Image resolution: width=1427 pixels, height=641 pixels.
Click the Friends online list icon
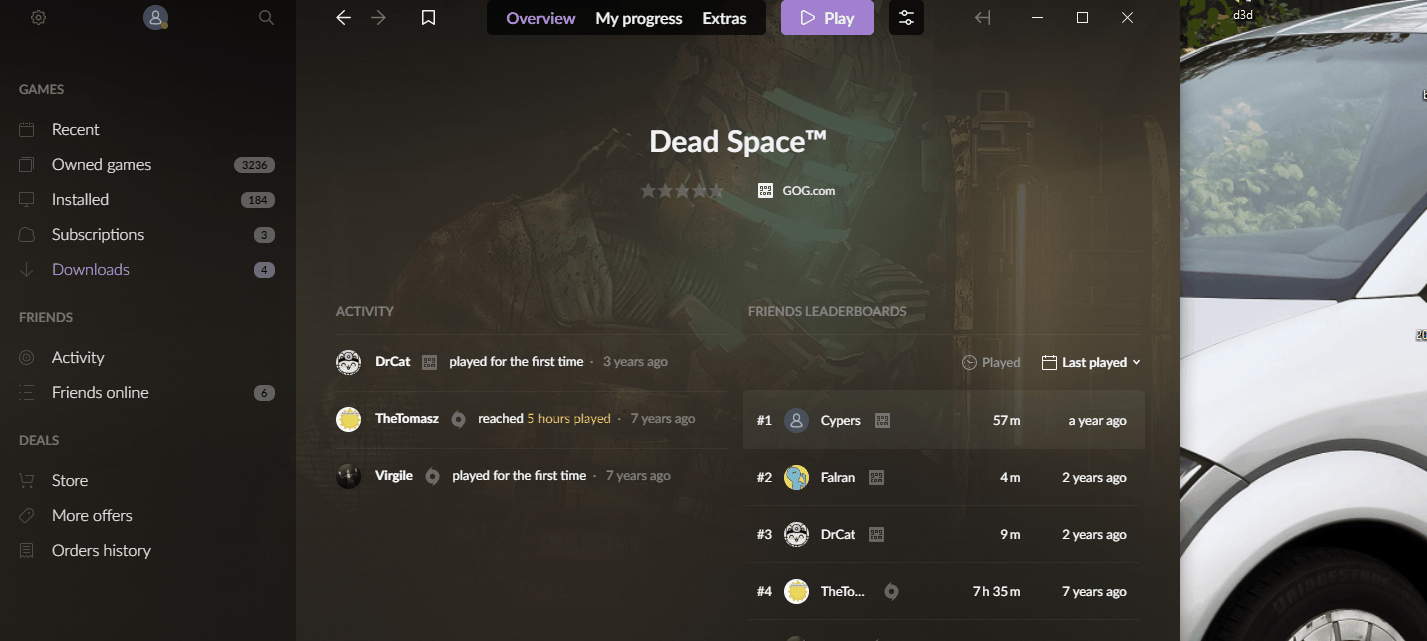(27, 392)
